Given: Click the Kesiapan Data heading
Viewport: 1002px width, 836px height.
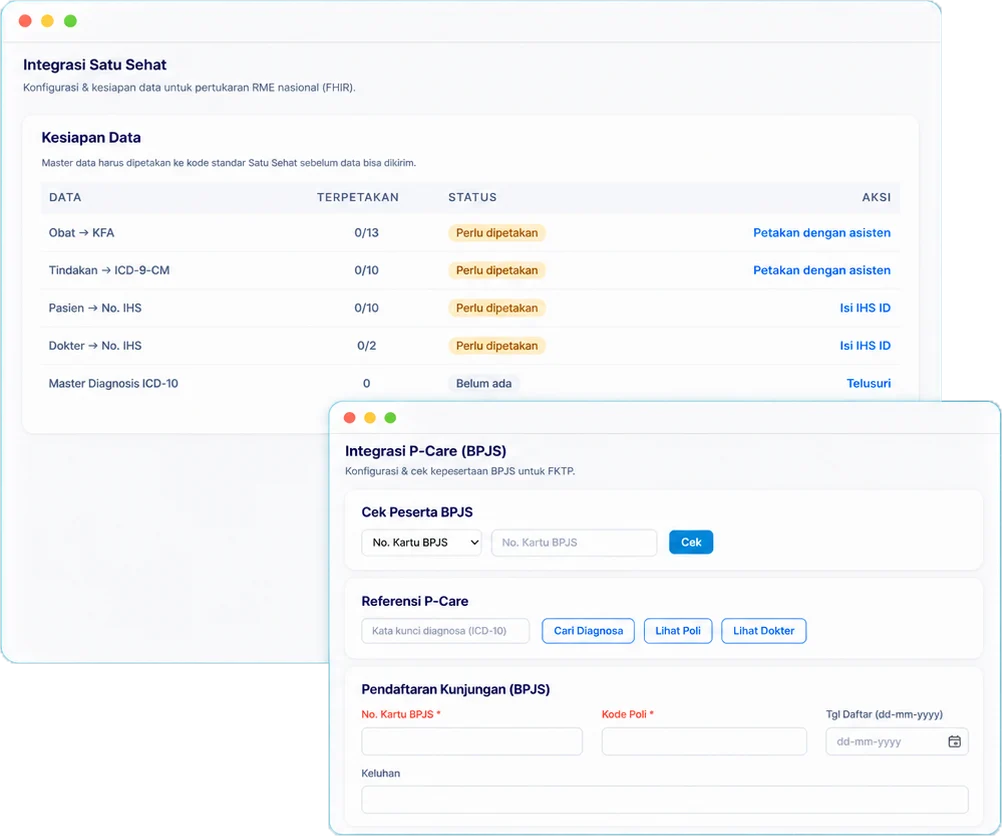Looking at the screenshot, I should (91, 137).
